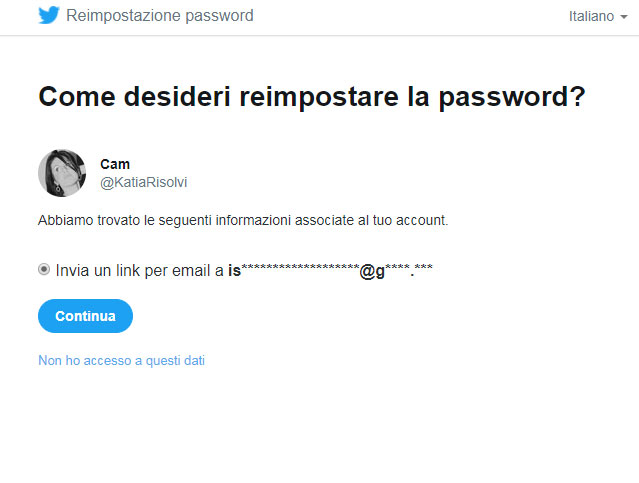Click the 'Invia un link per email' label

[134, 271]
